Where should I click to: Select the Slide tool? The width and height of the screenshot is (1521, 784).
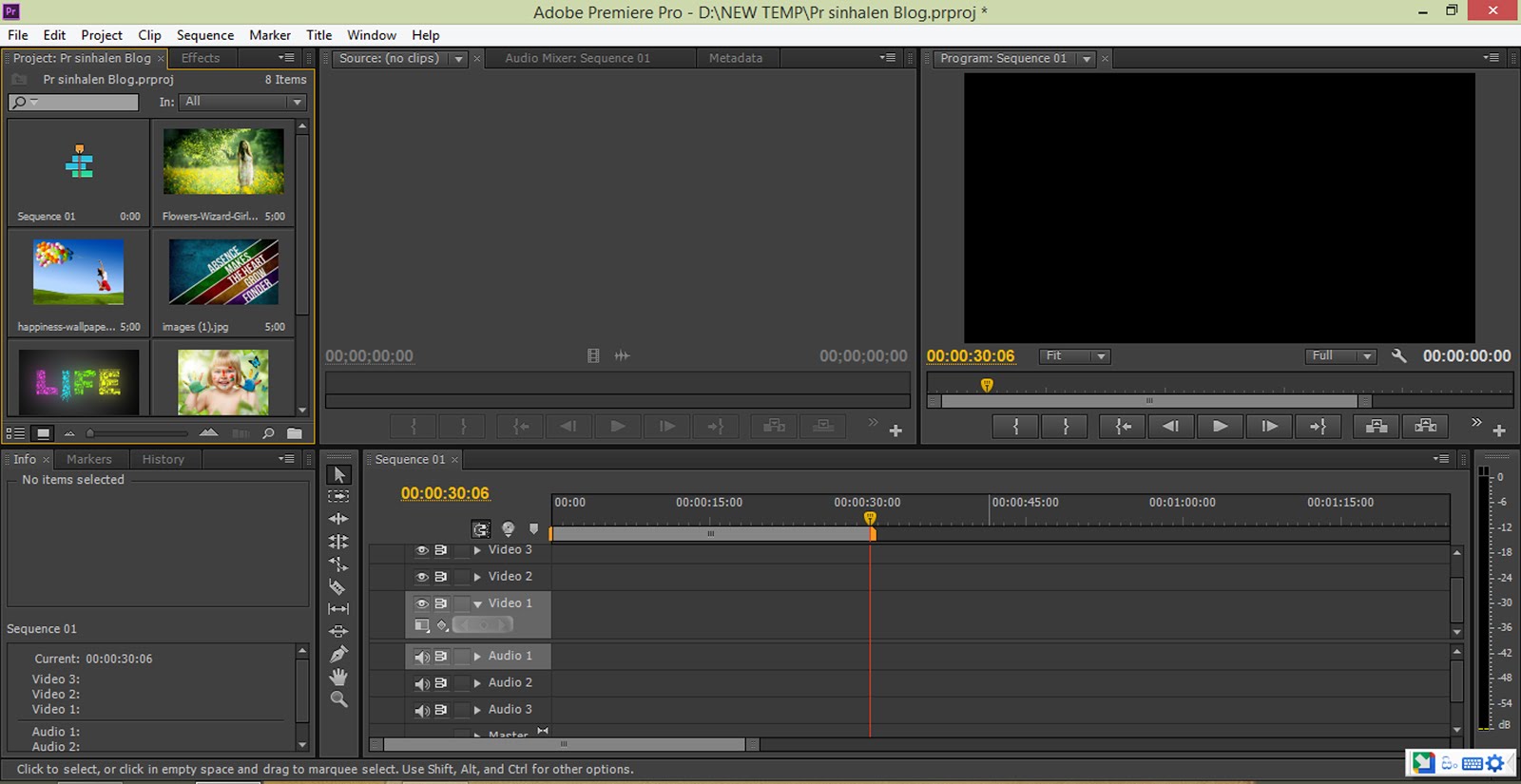[338, 631]
